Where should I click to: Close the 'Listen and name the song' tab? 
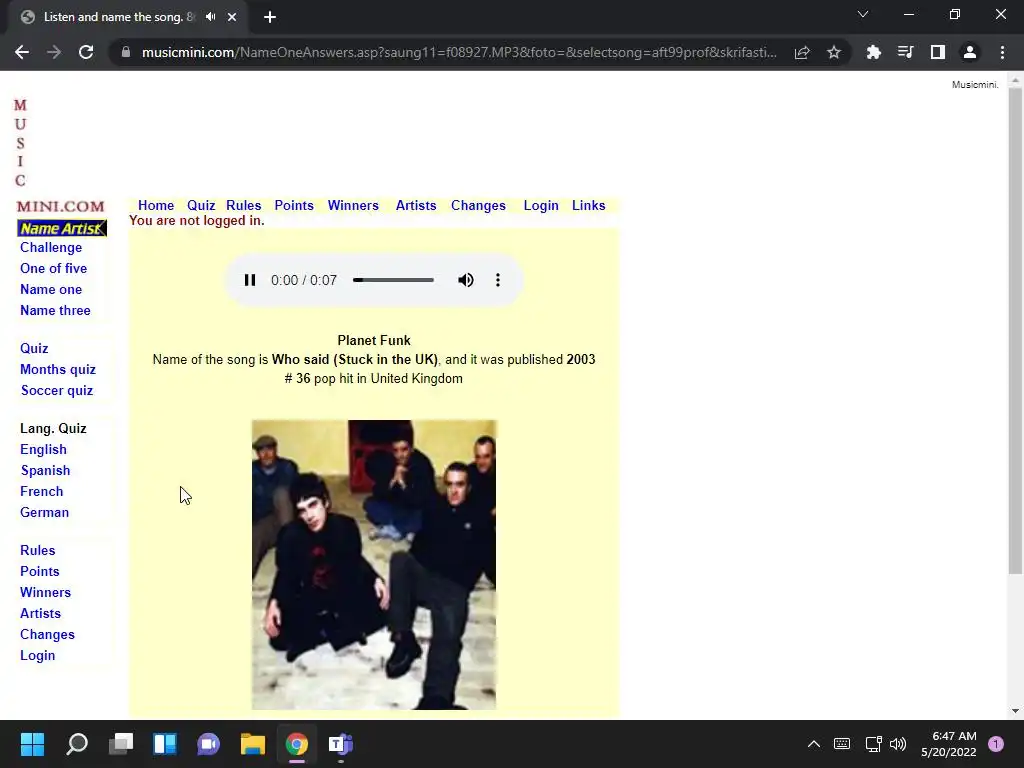pos(232,17)
